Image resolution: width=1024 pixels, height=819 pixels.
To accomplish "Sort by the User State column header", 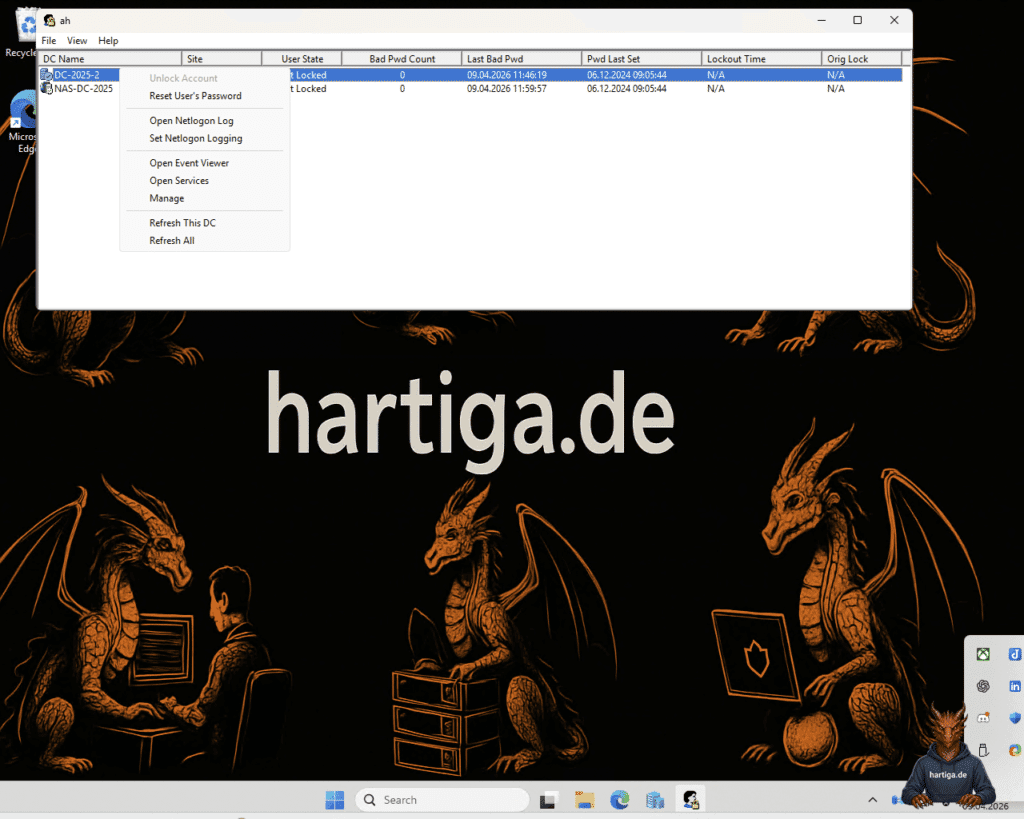I will 302,59.
